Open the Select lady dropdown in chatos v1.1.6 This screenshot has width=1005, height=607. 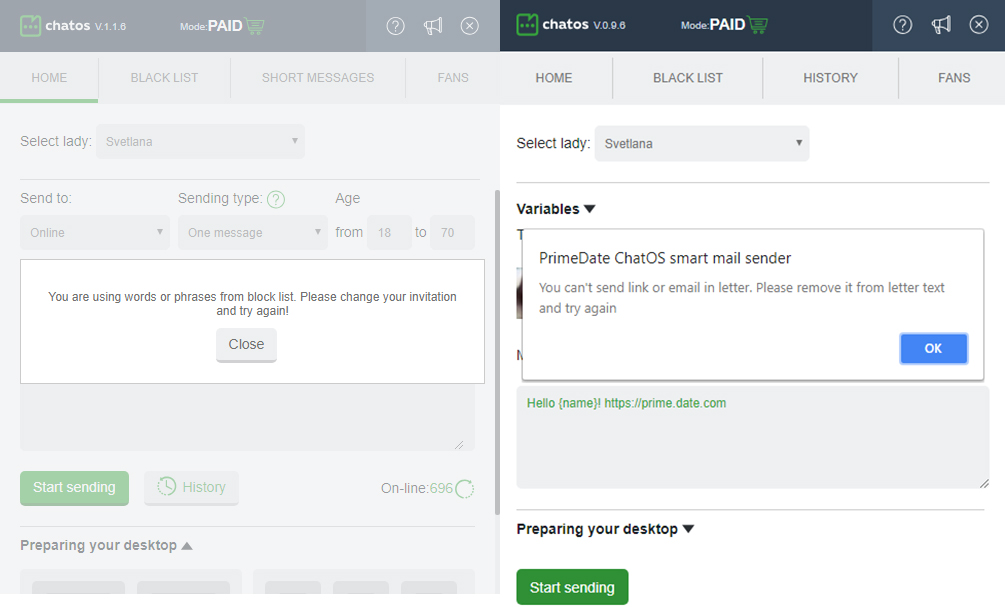201,141
